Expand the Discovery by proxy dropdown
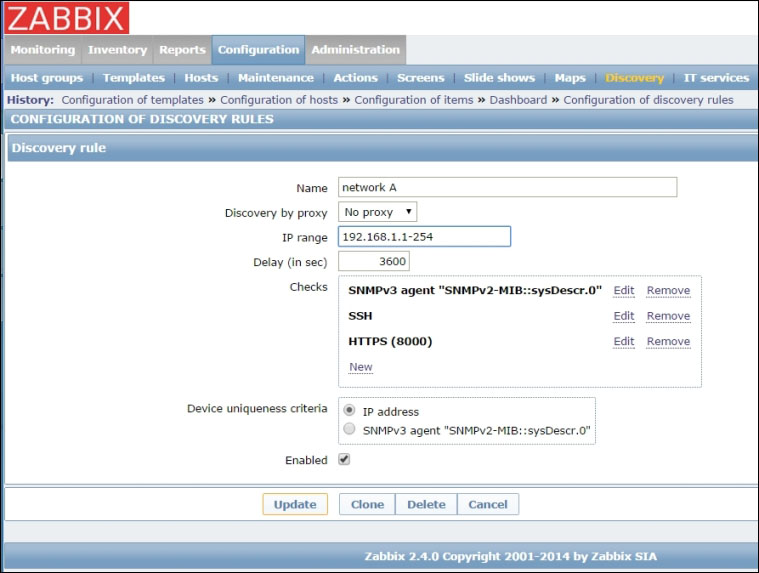This screenshot has height=573, width=759. pos(378,212)
